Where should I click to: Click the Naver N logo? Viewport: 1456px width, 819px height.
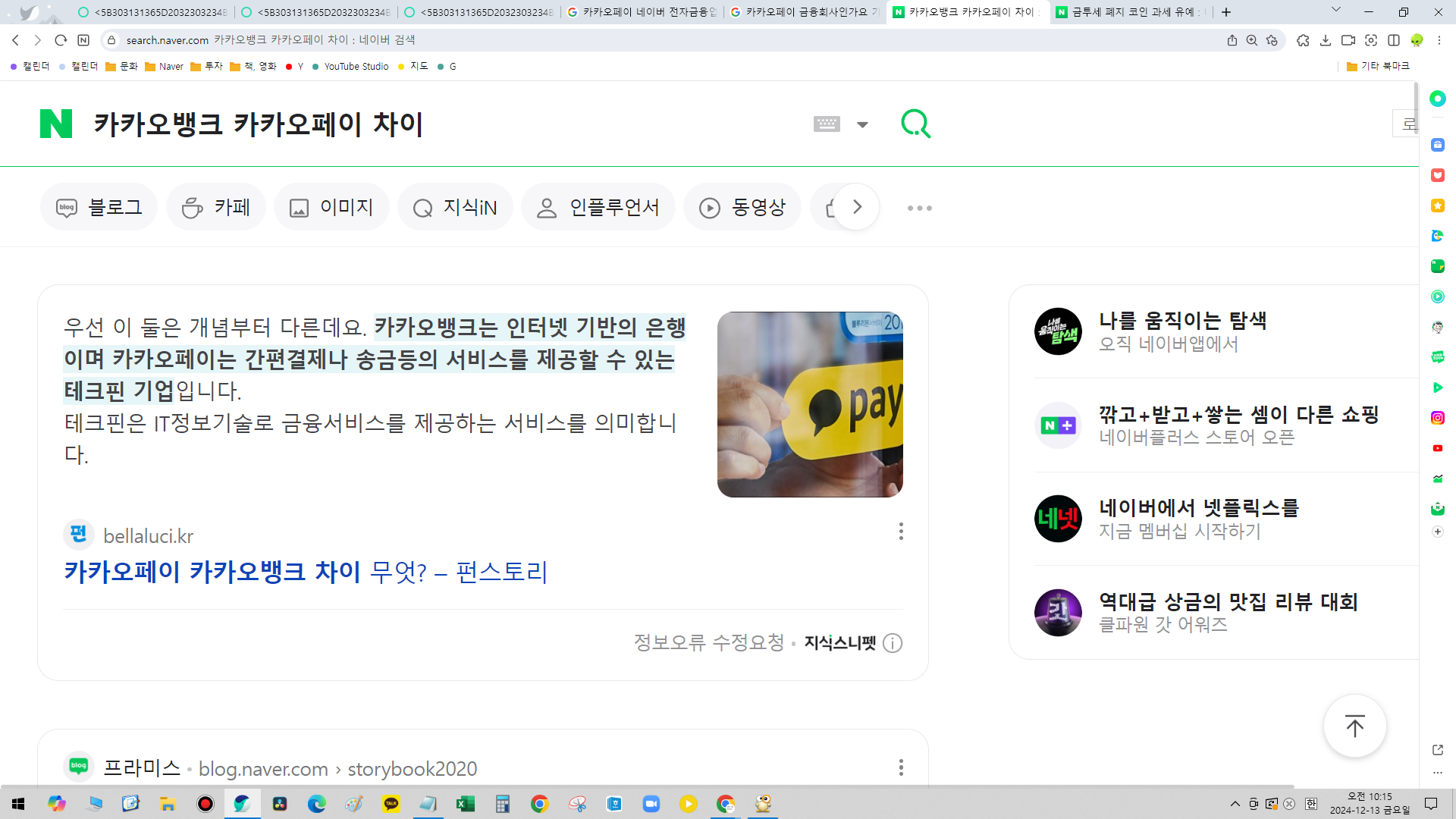pos(56,124)
